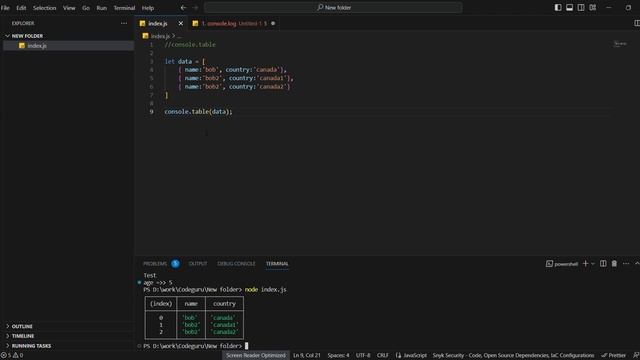The height and width of the screenshot is (360, 640).
Task: Click the problems count badge
Action: [176, 264]
